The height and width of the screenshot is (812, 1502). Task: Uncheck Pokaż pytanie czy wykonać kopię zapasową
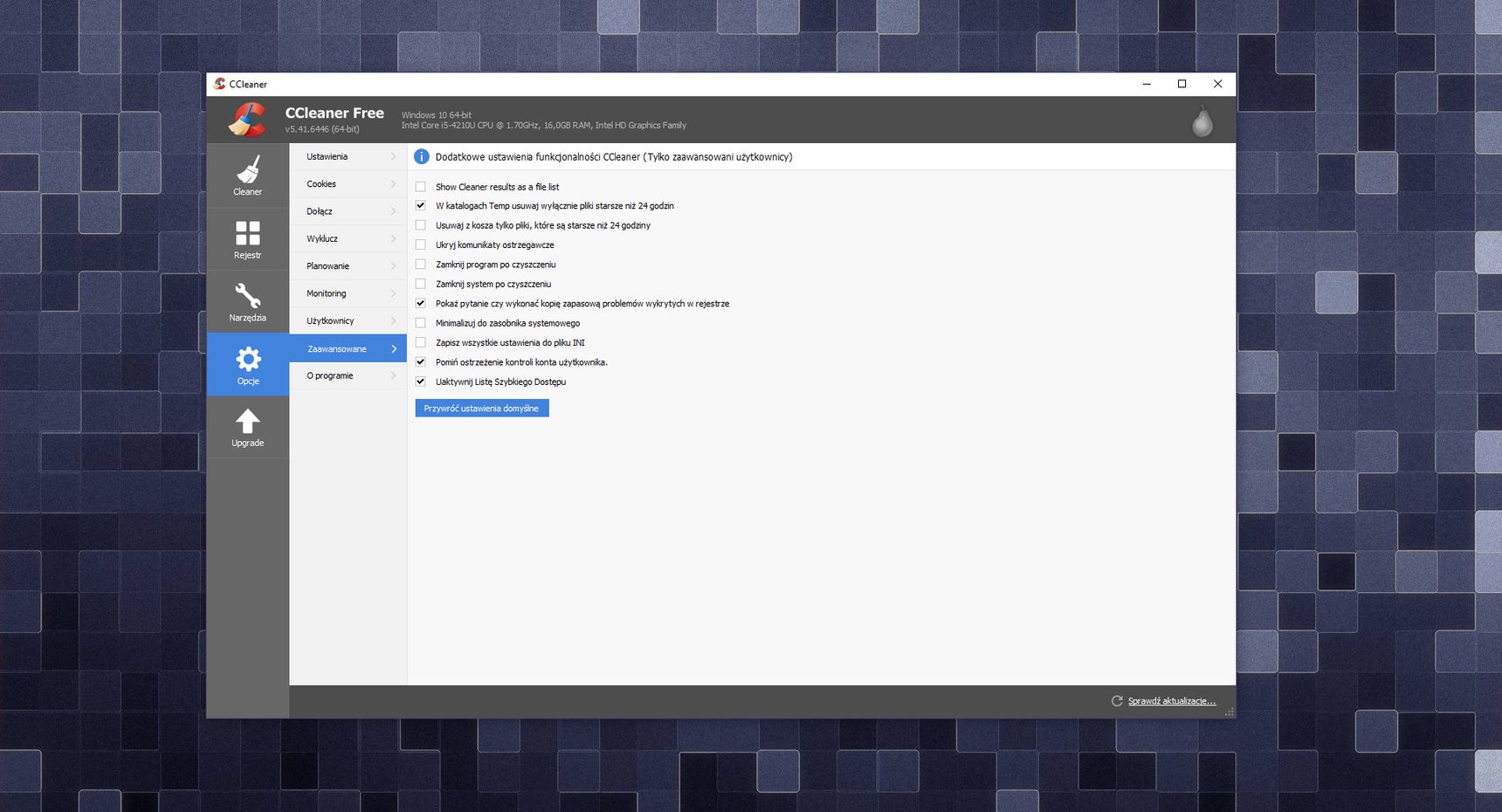click(421, 304)
